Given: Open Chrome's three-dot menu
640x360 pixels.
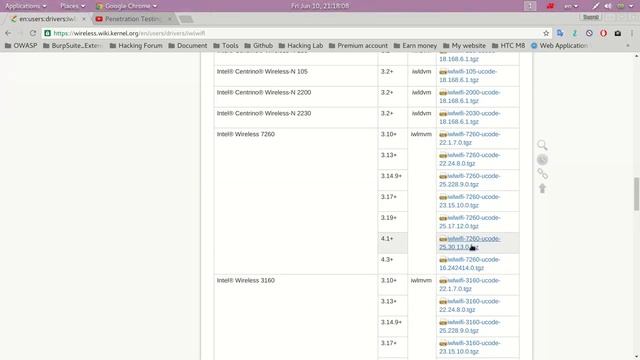Looking at the screenshot, I should 632,33.
